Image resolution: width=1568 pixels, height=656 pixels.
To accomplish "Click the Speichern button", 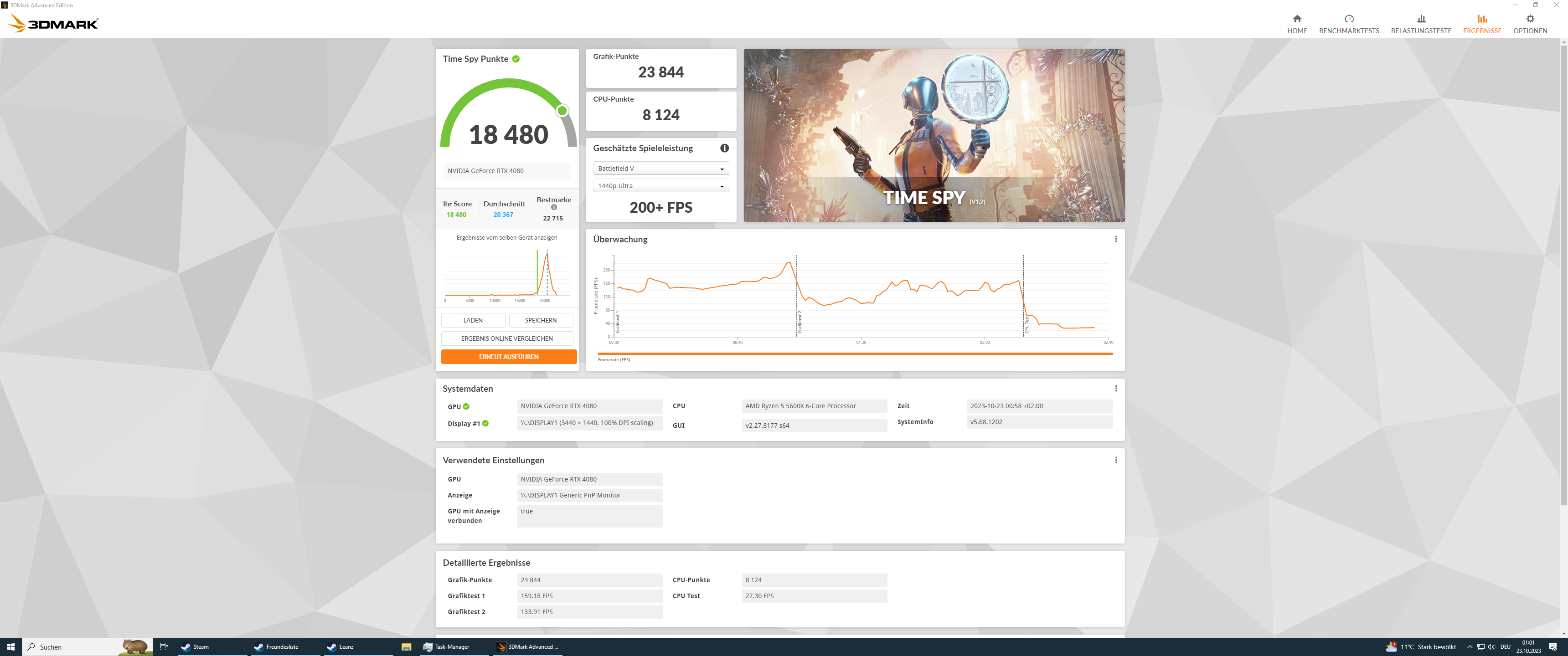I will [x=540, y=320].
